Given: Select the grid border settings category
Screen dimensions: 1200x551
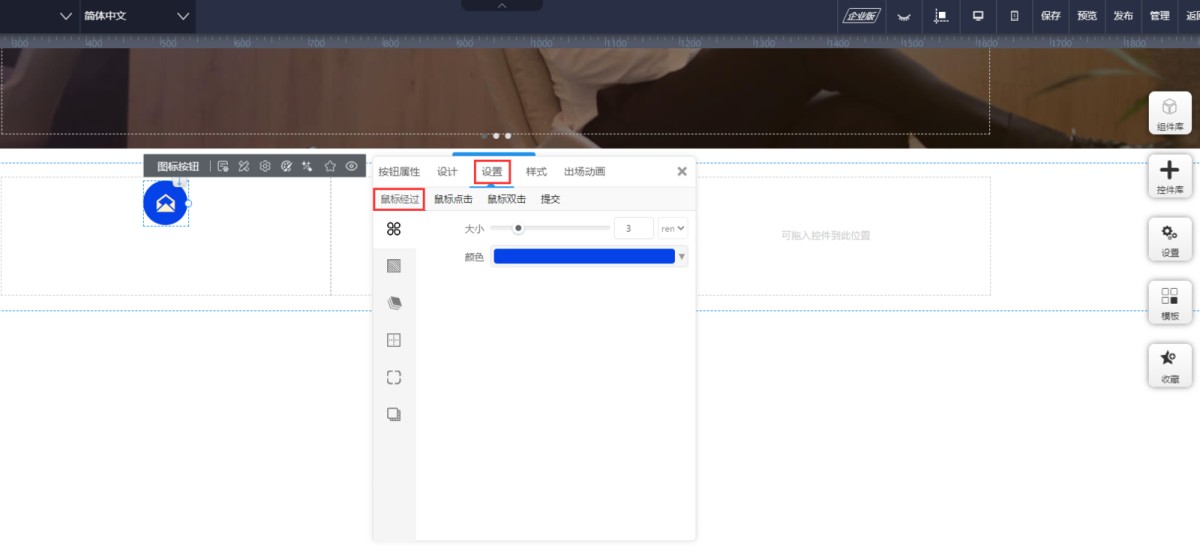Looking at the screenshot, I should [x=394, y=340].
